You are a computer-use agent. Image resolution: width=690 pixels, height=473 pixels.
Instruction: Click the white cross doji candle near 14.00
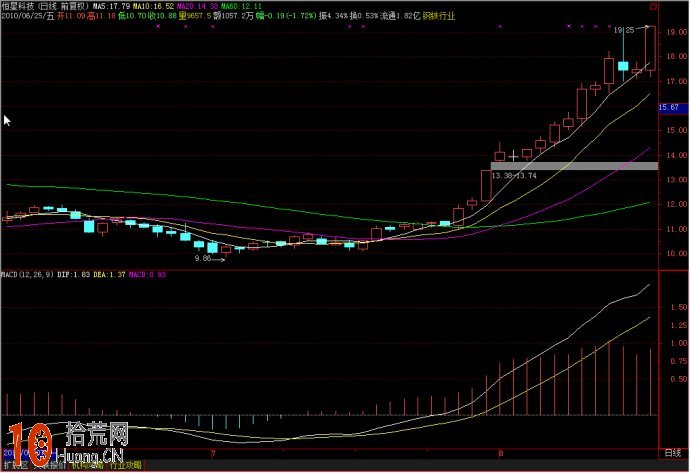click(x=514, y=155)
